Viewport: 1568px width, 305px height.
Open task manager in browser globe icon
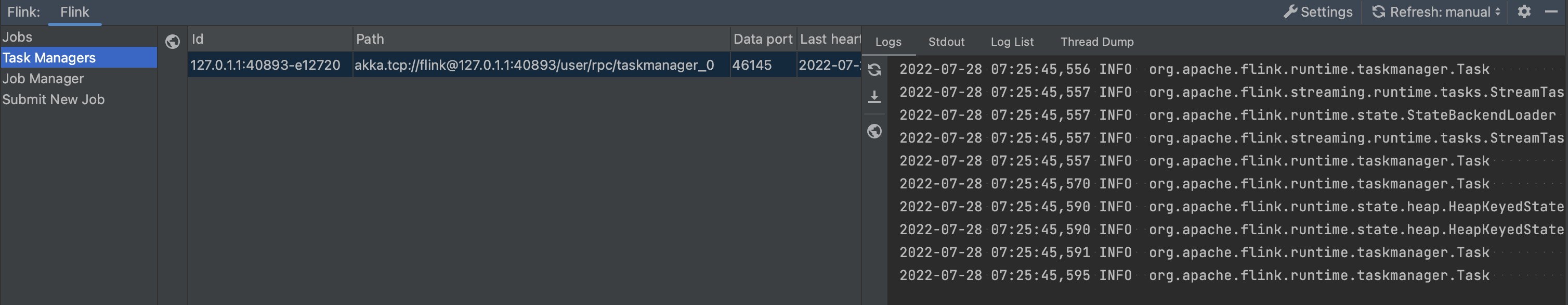click(173, 42)
